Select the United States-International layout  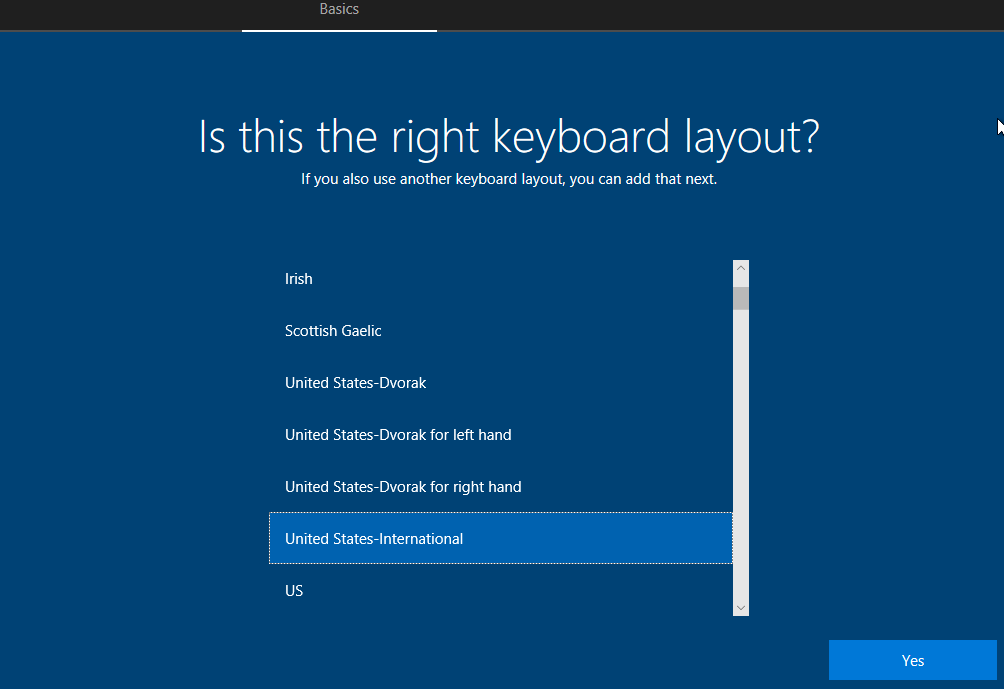(501, 538)
